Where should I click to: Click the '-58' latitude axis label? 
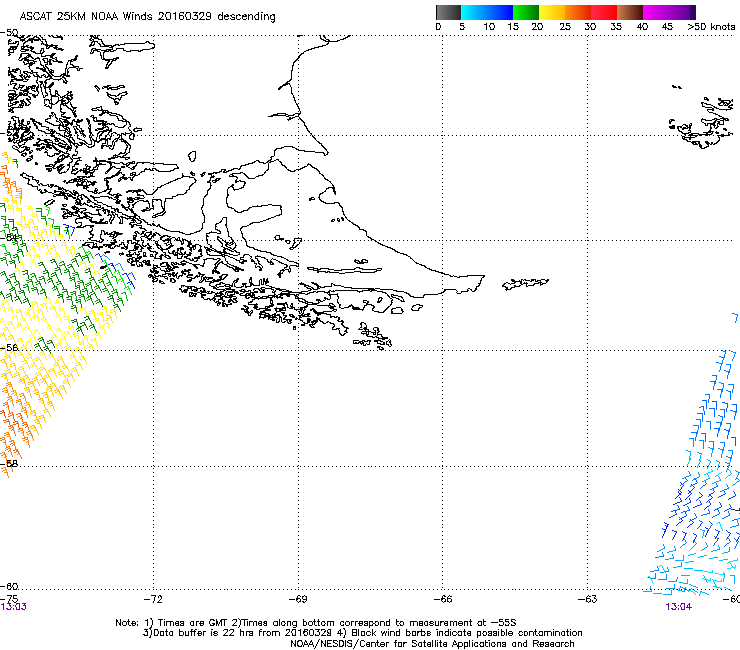[9, 464]
